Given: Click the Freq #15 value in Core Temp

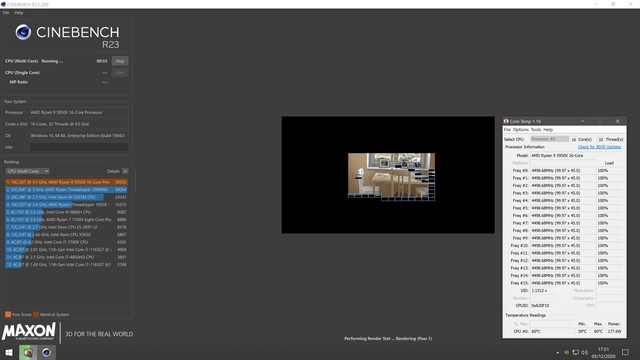Looking at the screenshot, I should click(562, 283).
